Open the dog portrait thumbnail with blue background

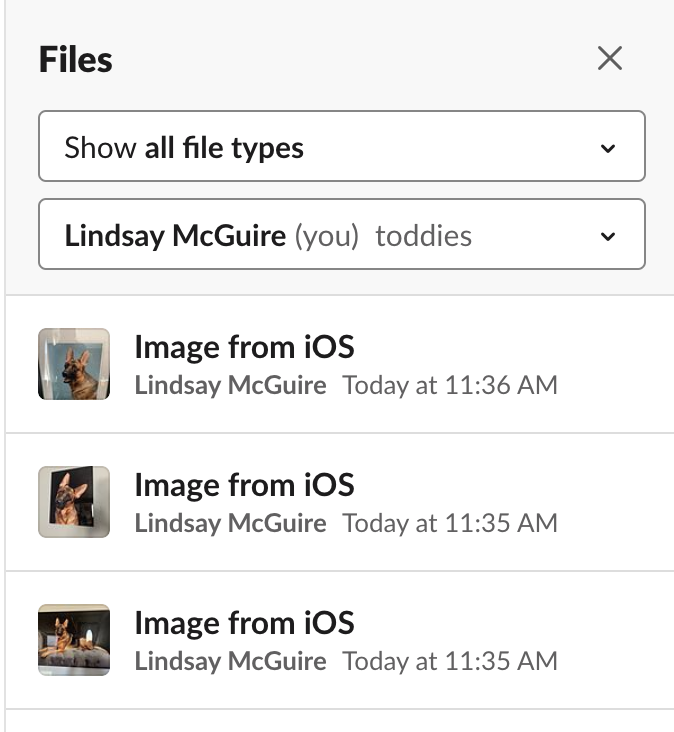coord(74,364)
